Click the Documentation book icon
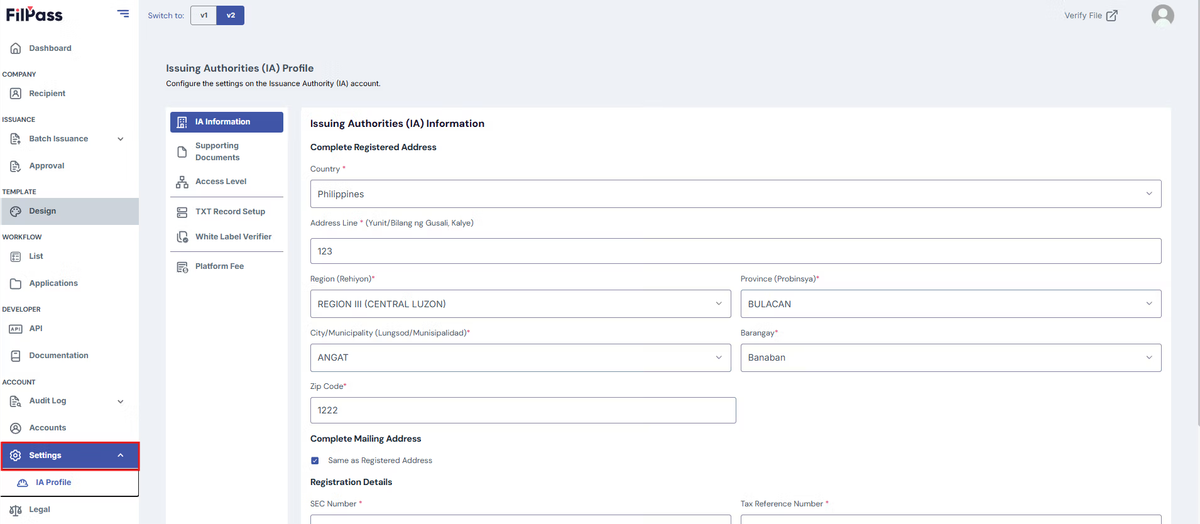 tap(15, 355)
